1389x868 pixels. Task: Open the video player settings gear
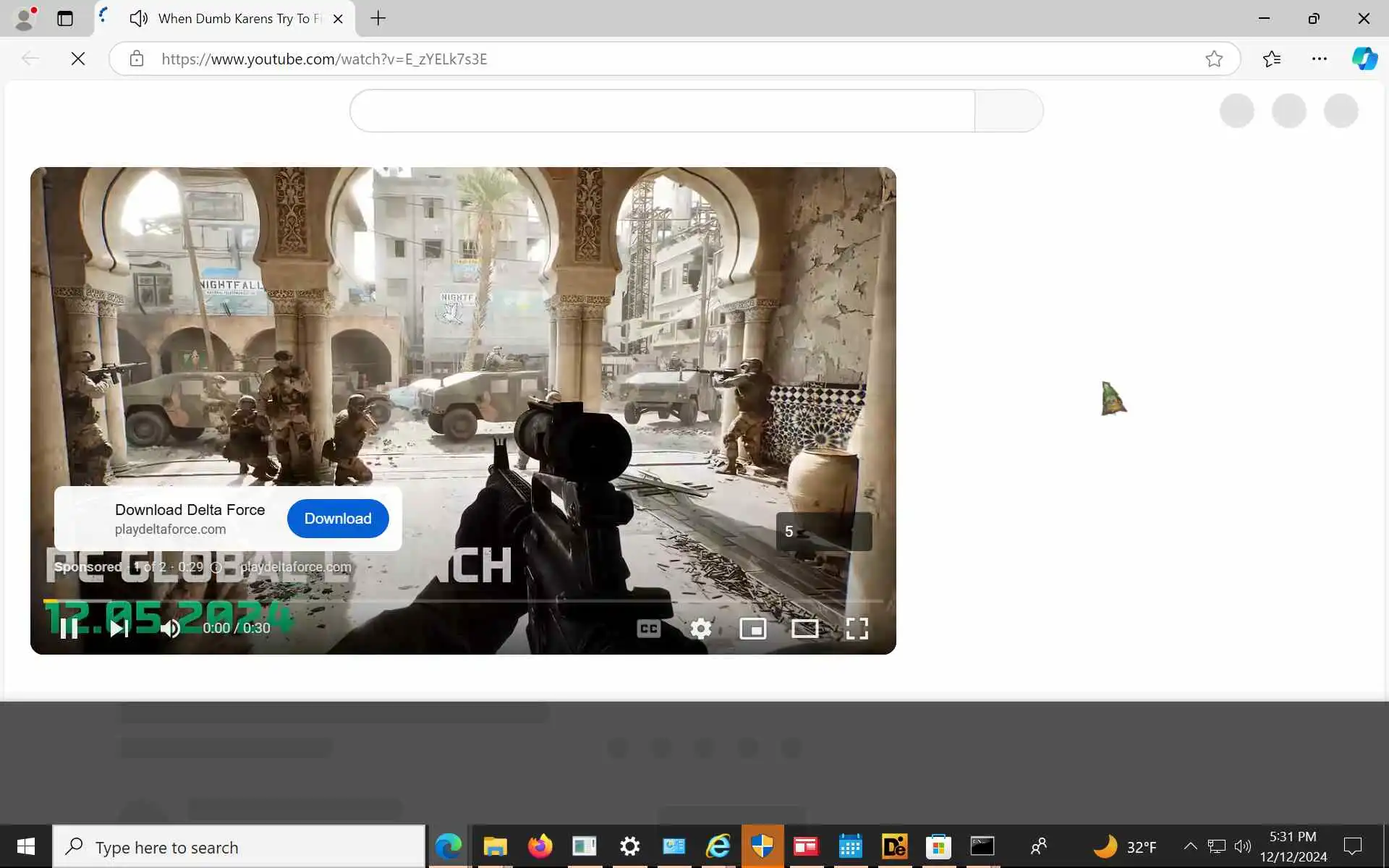click(700, 629)
